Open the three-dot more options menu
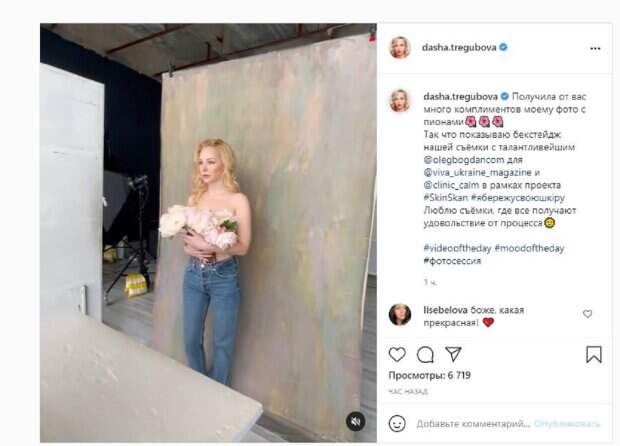Image resolution: width=620 pixels, height=446 pixels. pyautogui.click(x=595, y=48)
